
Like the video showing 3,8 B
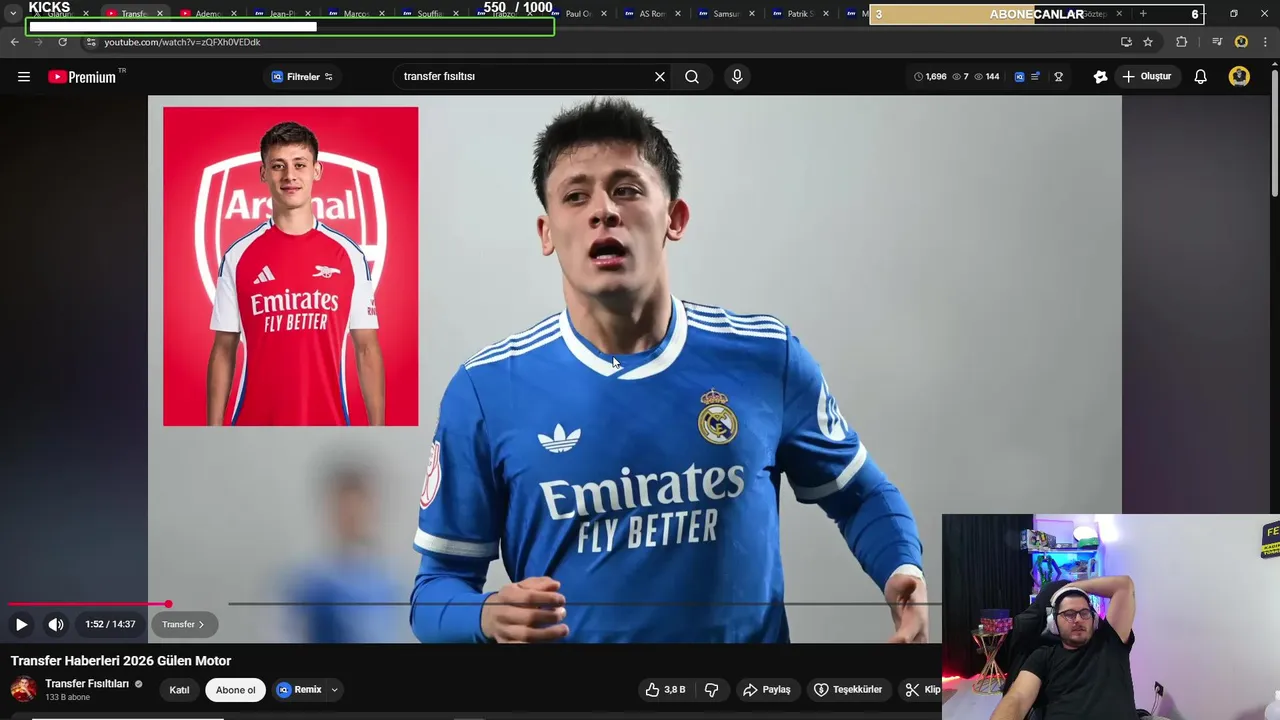[665, 690]
